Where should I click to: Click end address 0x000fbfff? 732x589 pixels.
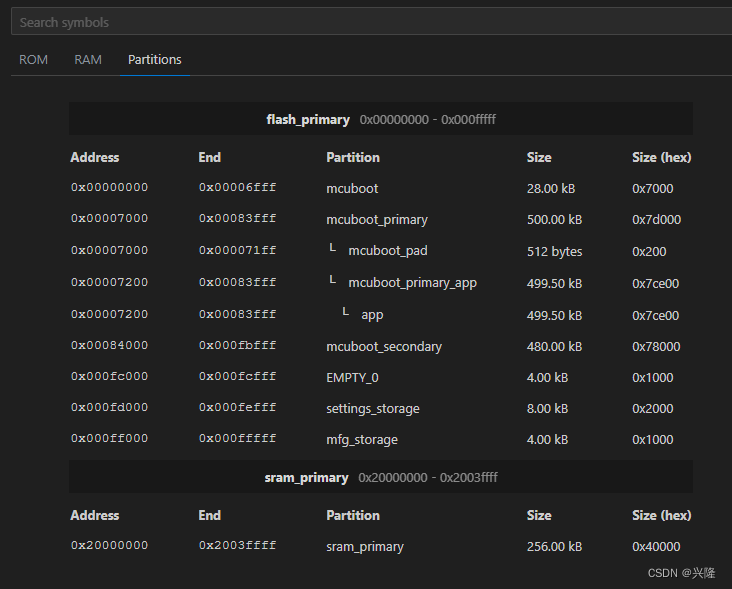(237, 345)
